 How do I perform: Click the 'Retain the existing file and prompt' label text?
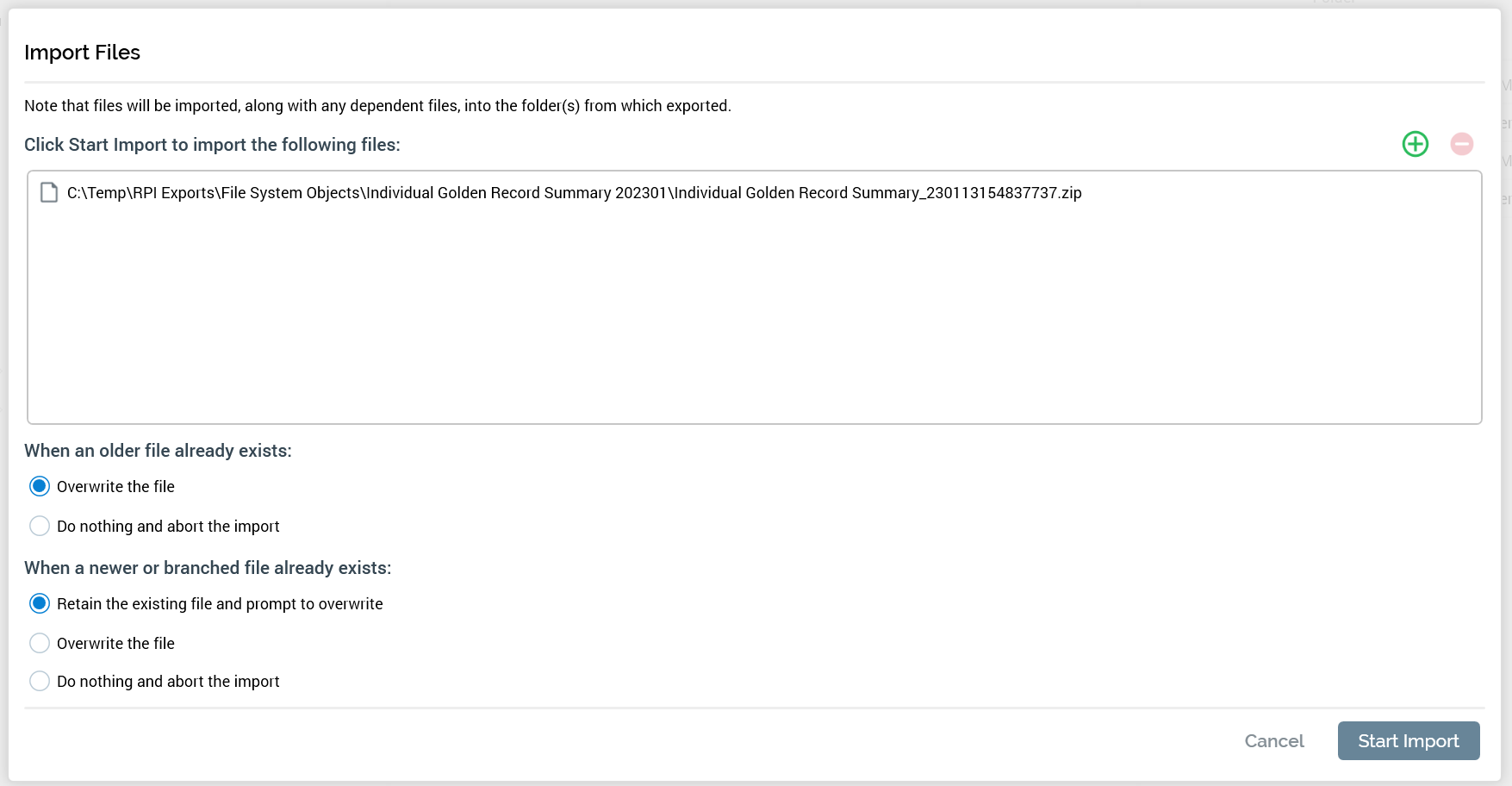tap(220, 604)
